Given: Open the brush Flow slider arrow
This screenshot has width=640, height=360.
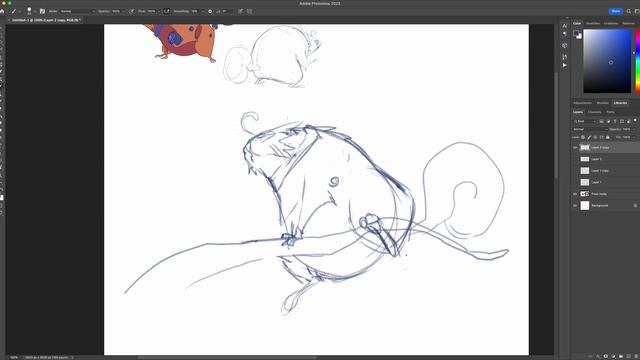Looking at the screenshot, I should click(159, 11).
